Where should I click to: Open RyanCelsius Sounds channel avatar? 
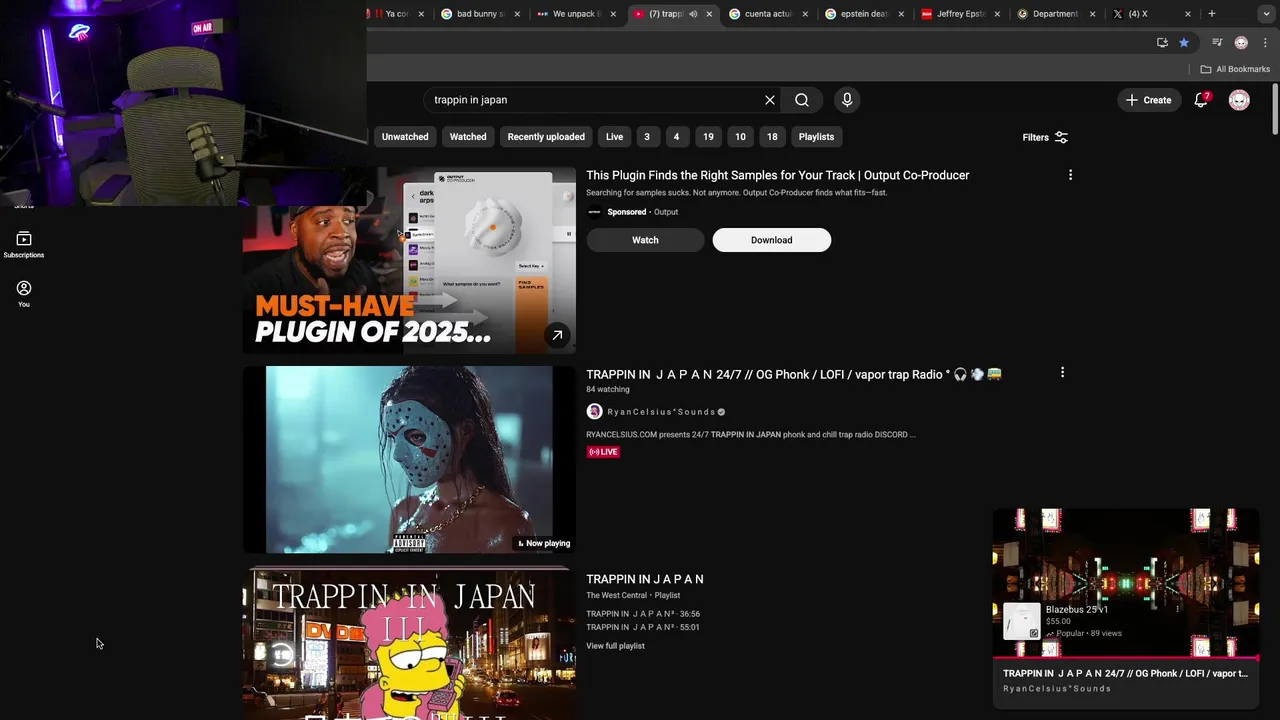(594, 412)
